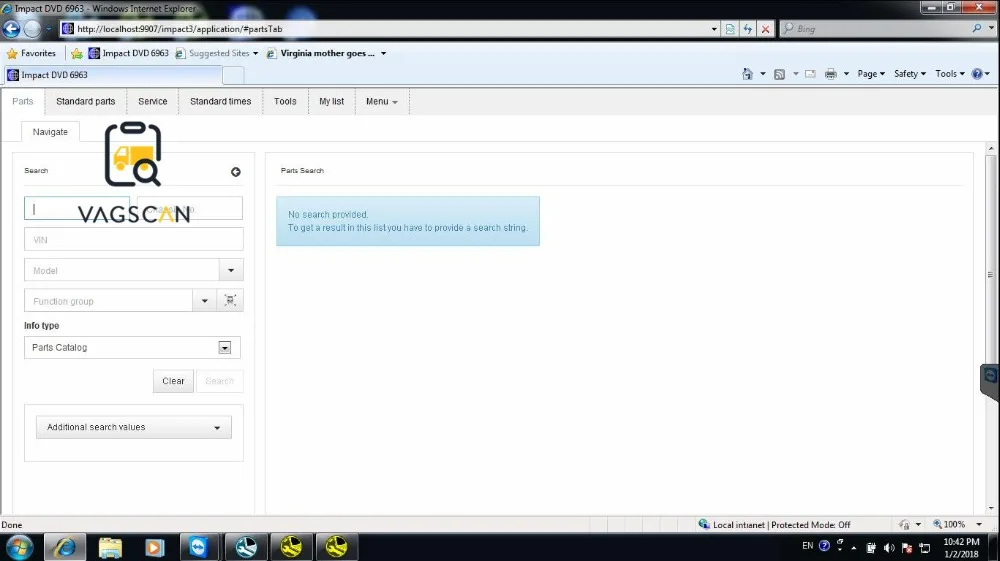Click the new browser tab button
The height and width of the screenshot is (561, 1000).
point(233,75)
